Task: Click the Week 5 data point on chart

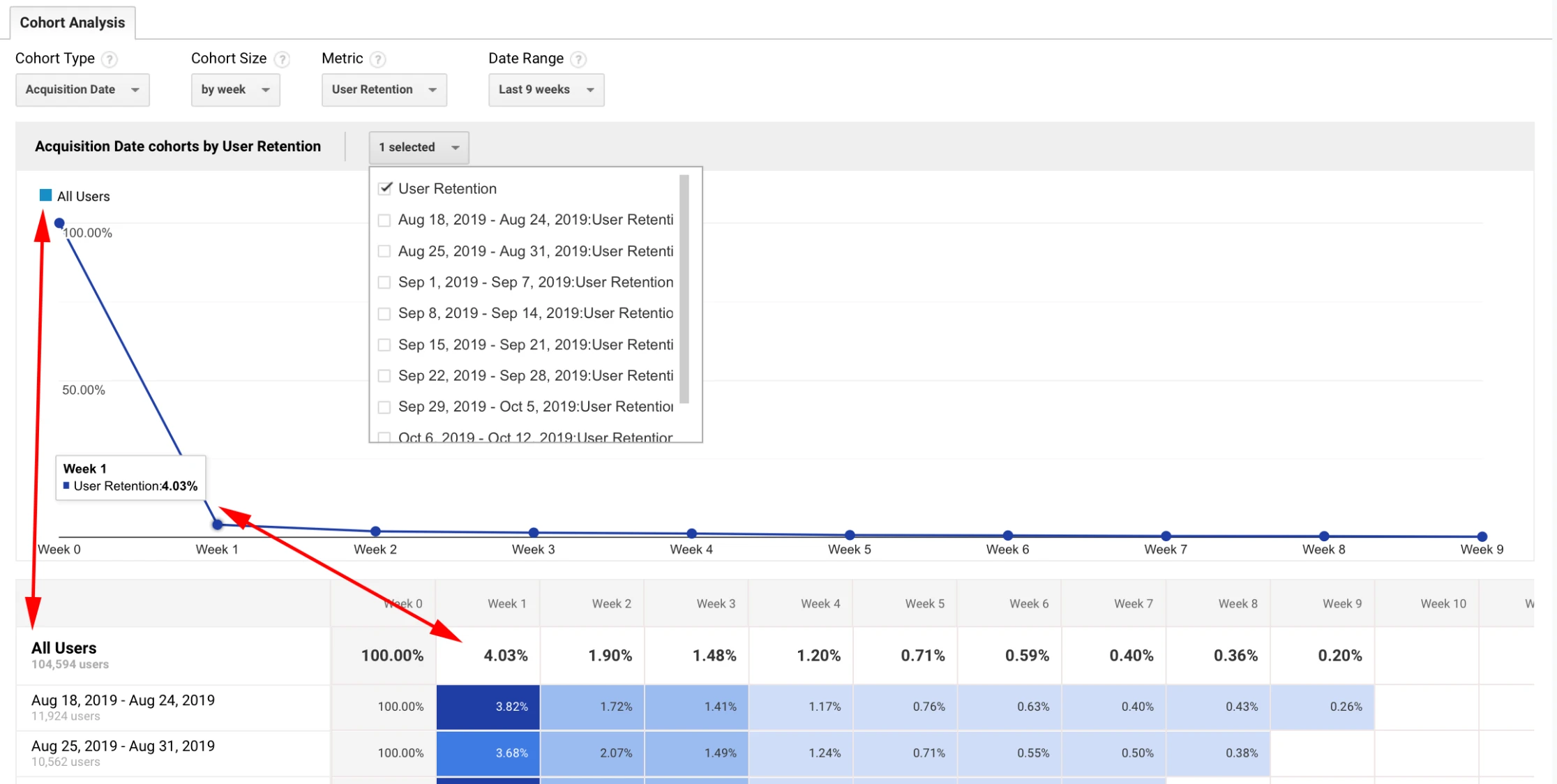Action: point(850,535)
